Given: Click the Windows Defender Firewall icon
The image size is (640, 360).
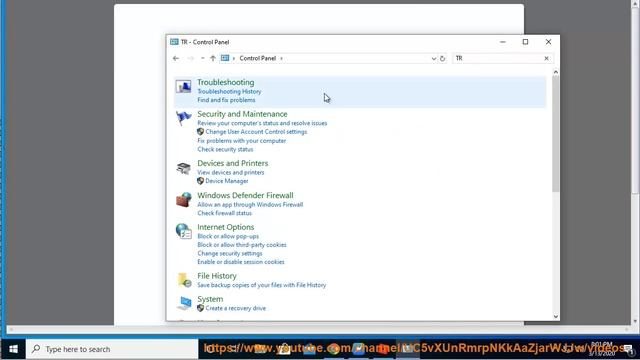Looking at the screenshot, I should coord(183,200).
